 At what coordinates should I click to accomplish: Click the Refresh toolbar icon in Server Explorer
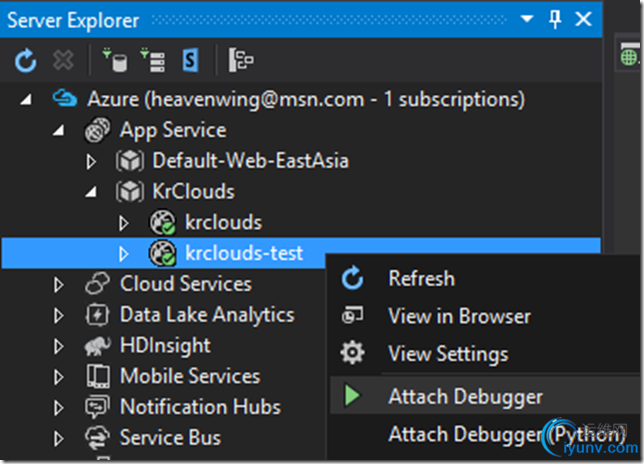point(25,60)
